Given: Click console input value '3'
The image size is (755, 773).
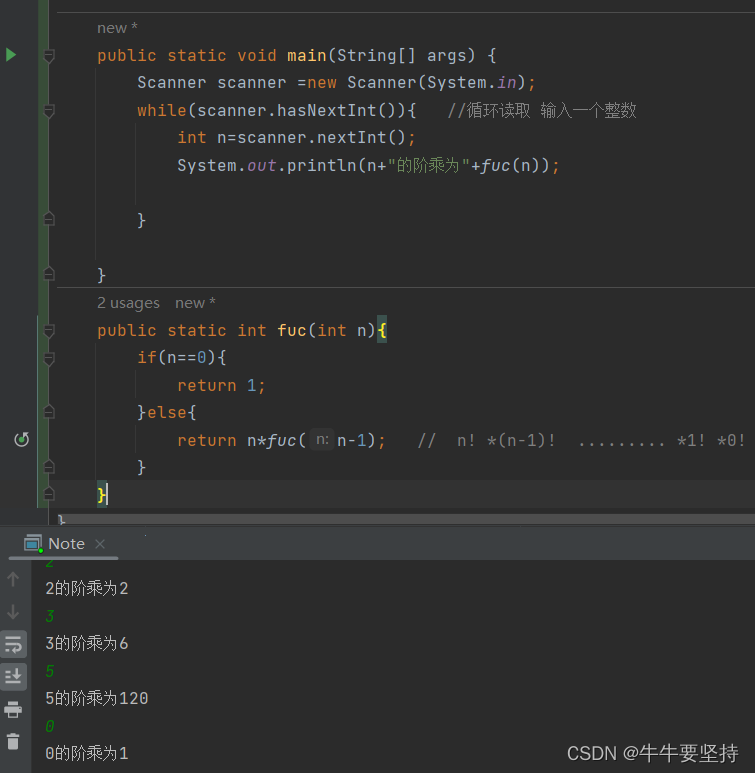Looking at the screenshot, I should point(50,616).
